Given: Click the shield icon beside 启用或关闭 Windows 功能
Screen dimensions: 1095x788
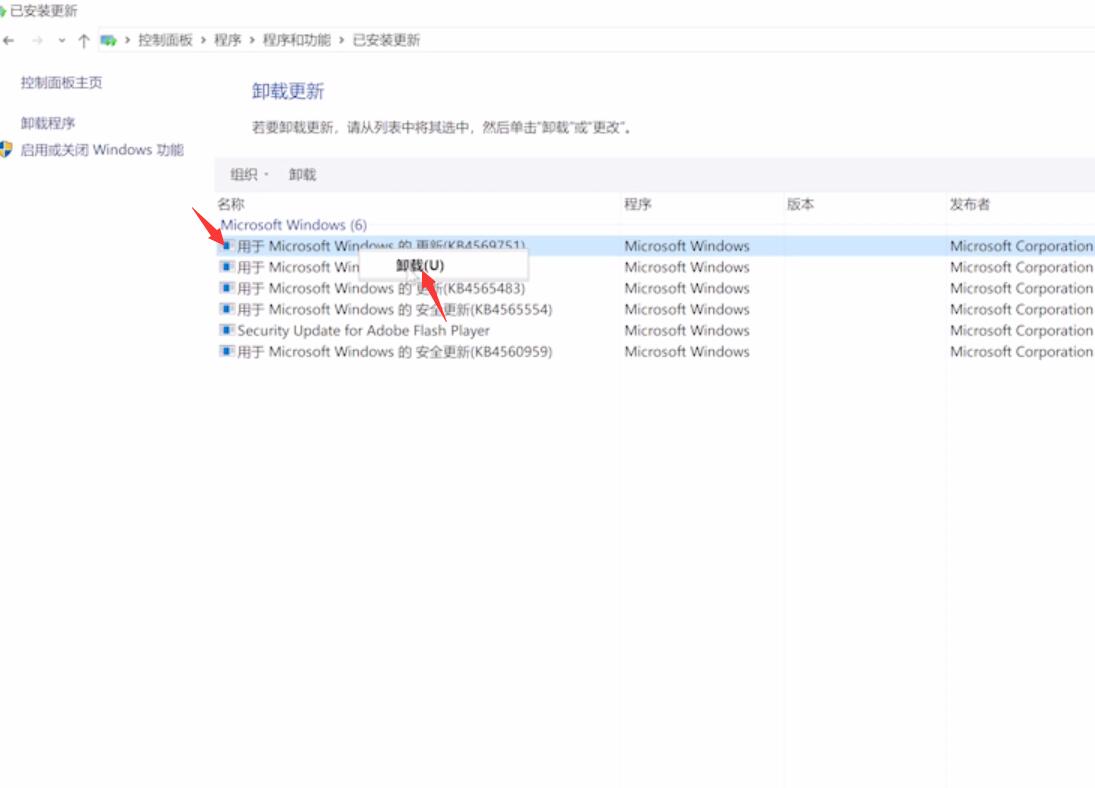Looking at the screenshot, I should pyautogui.click(x=6, y=149).
